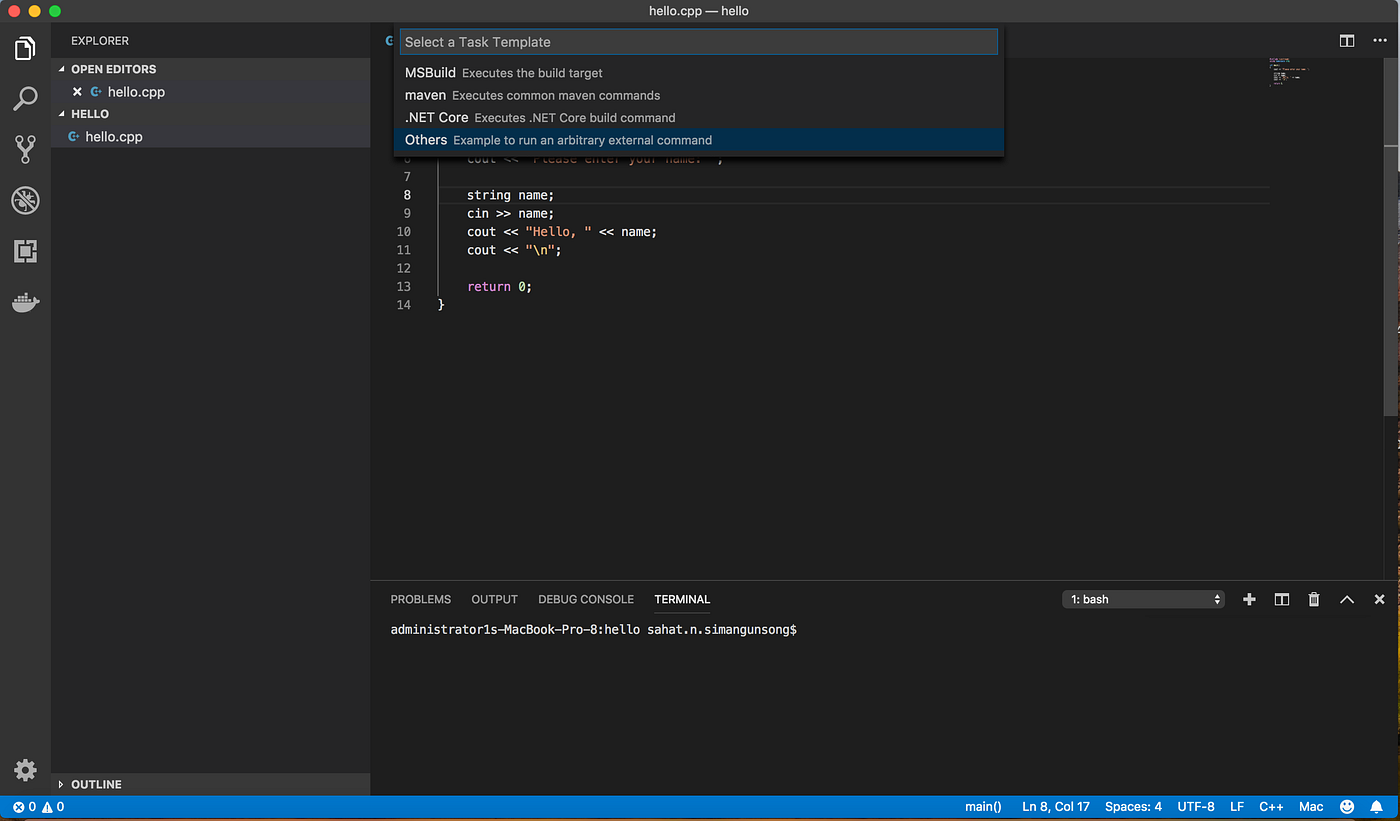Close hello.cpp in Open Editors
This screenshot has height=821, width=1400.
tap(77, 92)
